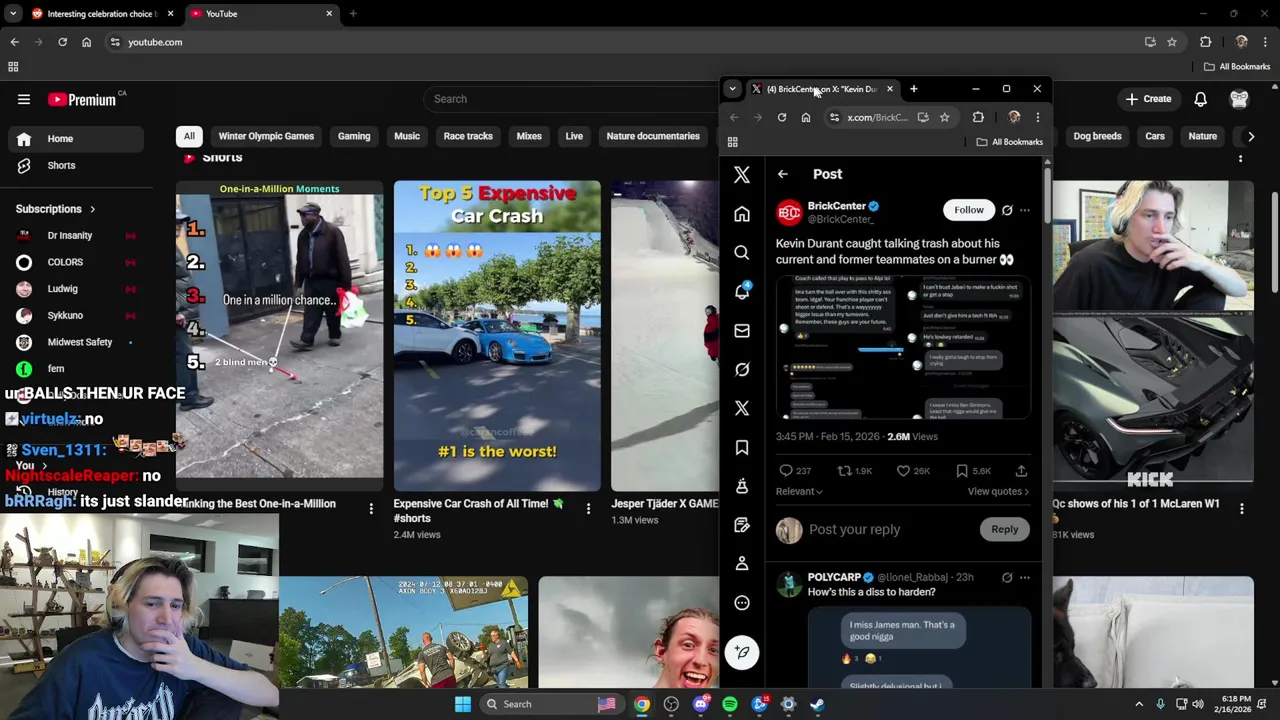Go back from the Post view
Image resolution: width=1280 pixels, height=720 pixels.
(x=783, y=174)
